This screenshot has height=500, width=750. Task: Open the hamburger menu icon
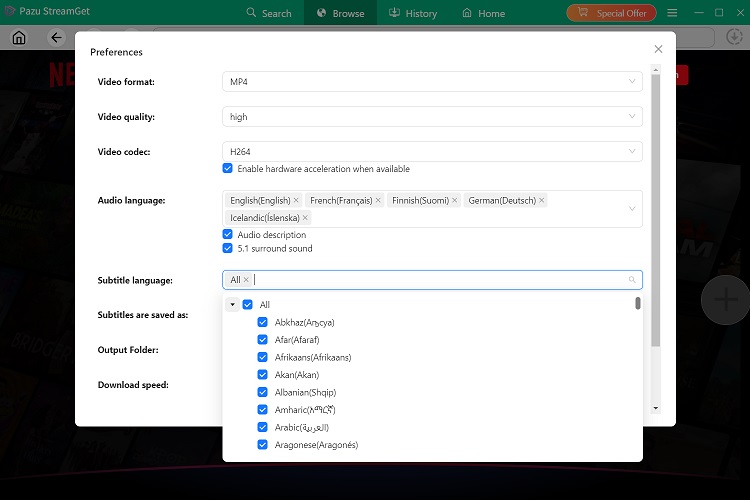672,13
